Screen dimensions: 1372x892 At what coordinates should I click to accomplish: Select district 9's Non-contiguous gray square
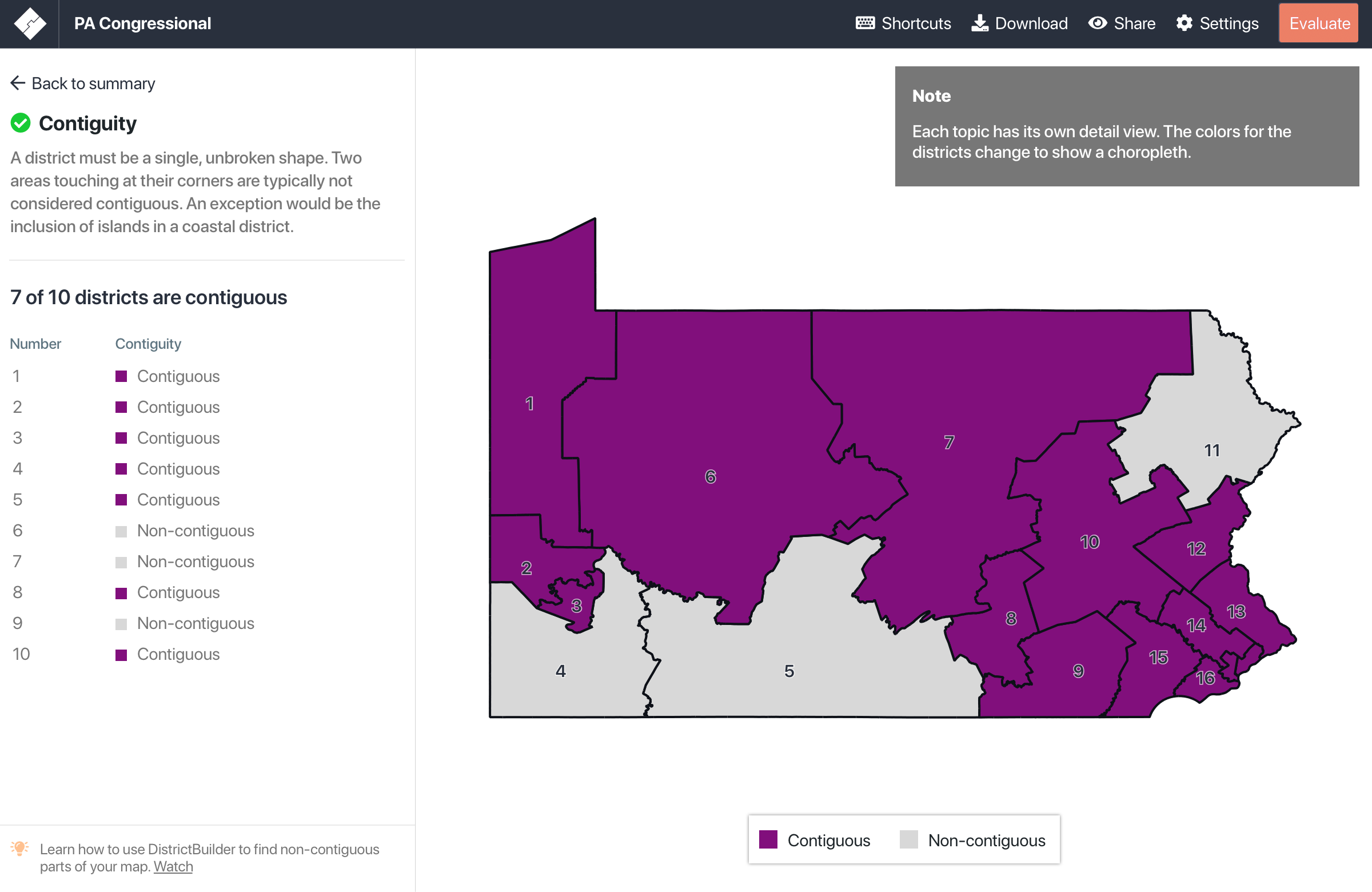122,623
